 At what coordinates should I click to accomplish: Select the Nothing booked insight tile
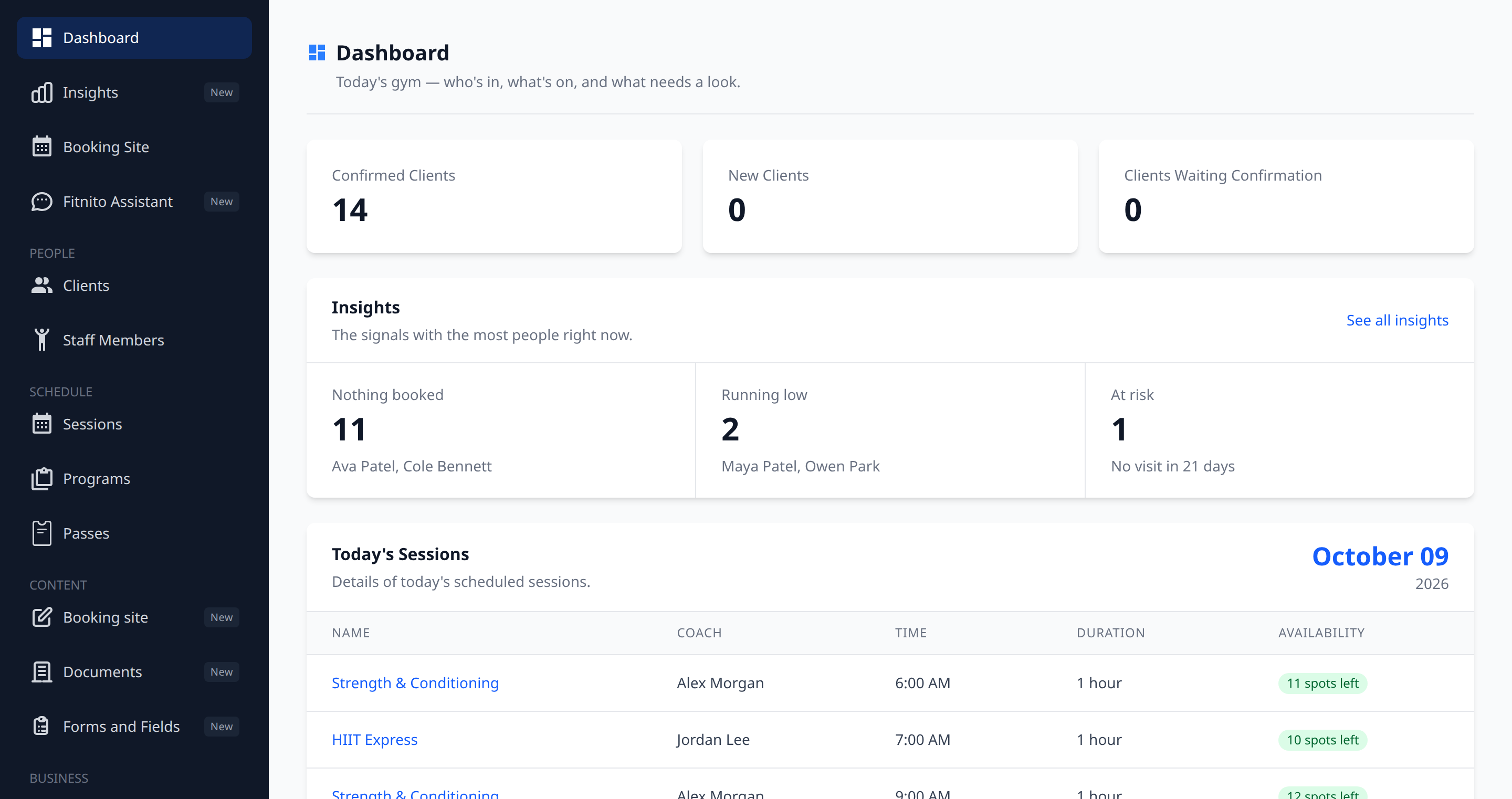click(x=501, y=430)
